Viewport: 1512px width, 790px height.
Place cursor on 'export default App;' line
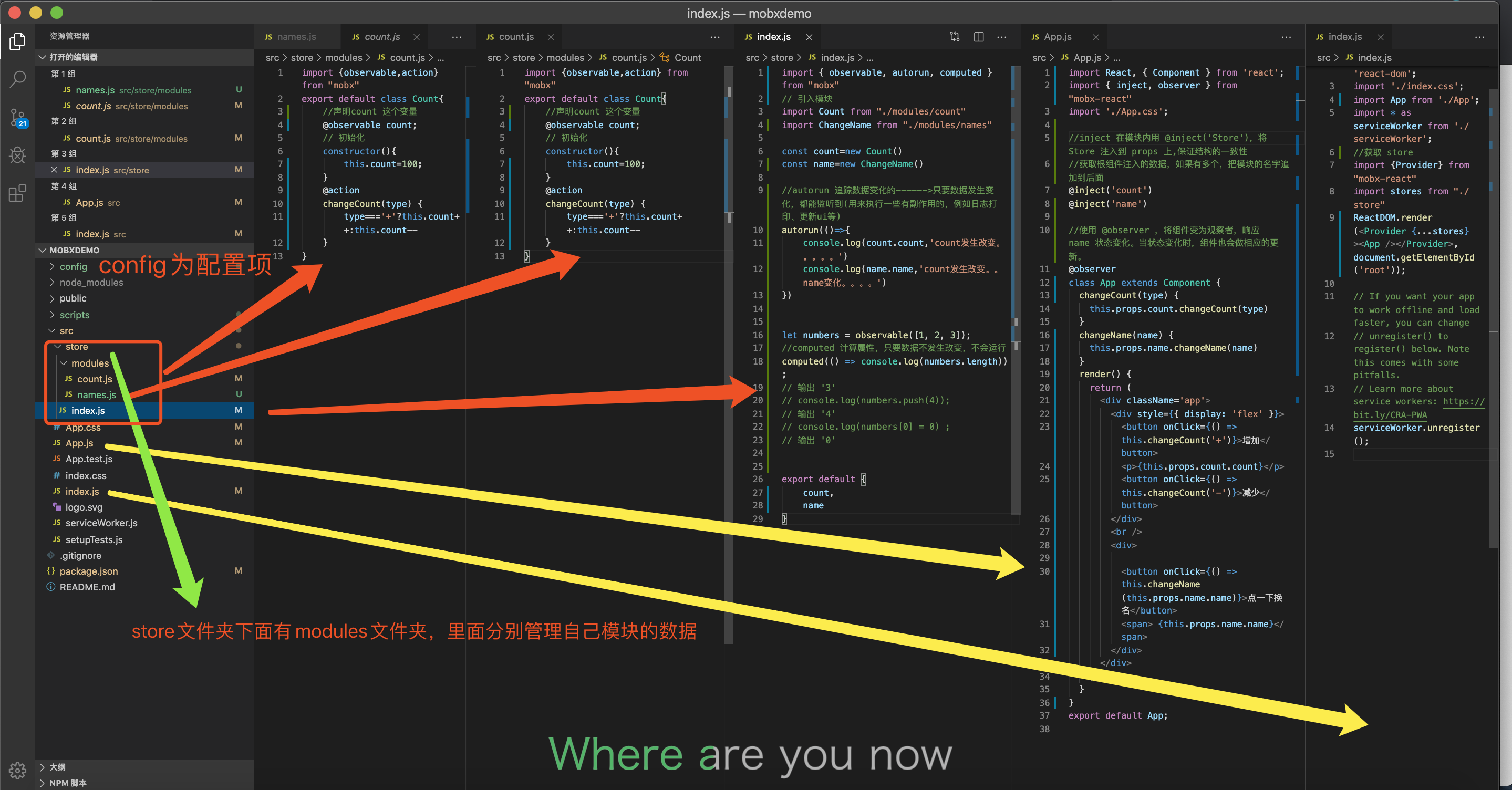coord(1117,715)
